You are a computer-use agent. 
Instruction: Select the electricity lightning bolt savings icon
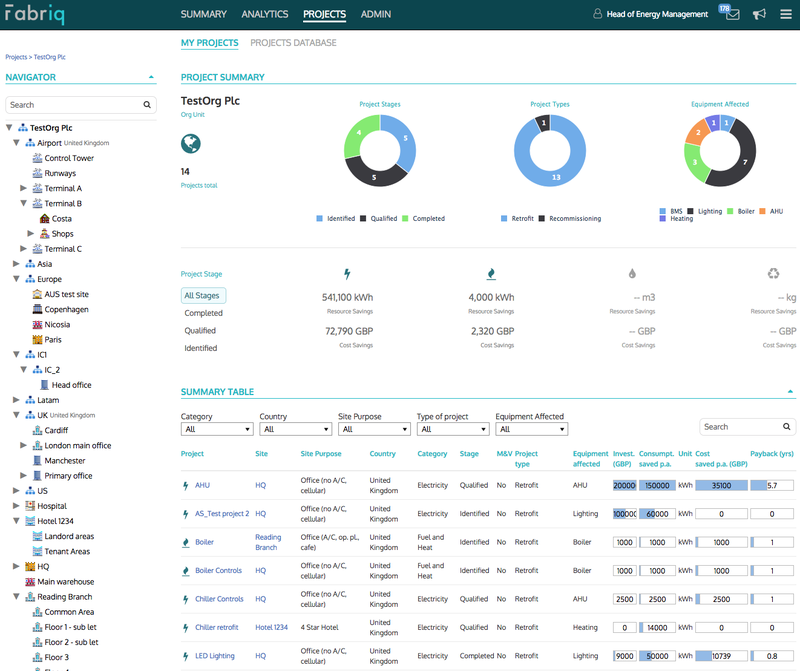click(x=347, y=274)
